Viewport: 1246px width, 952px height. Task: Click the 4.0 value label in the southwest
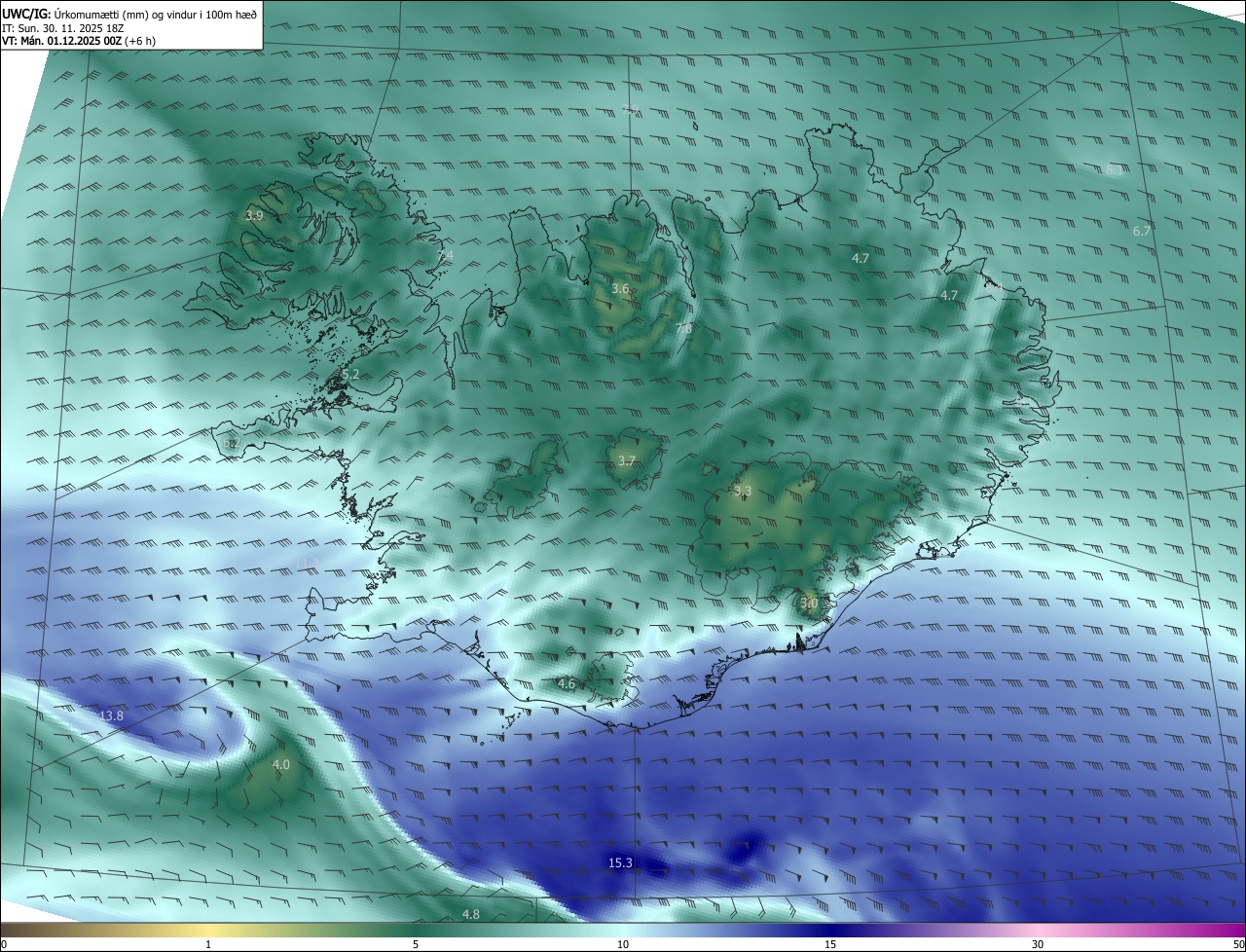(x=281, y=765)
